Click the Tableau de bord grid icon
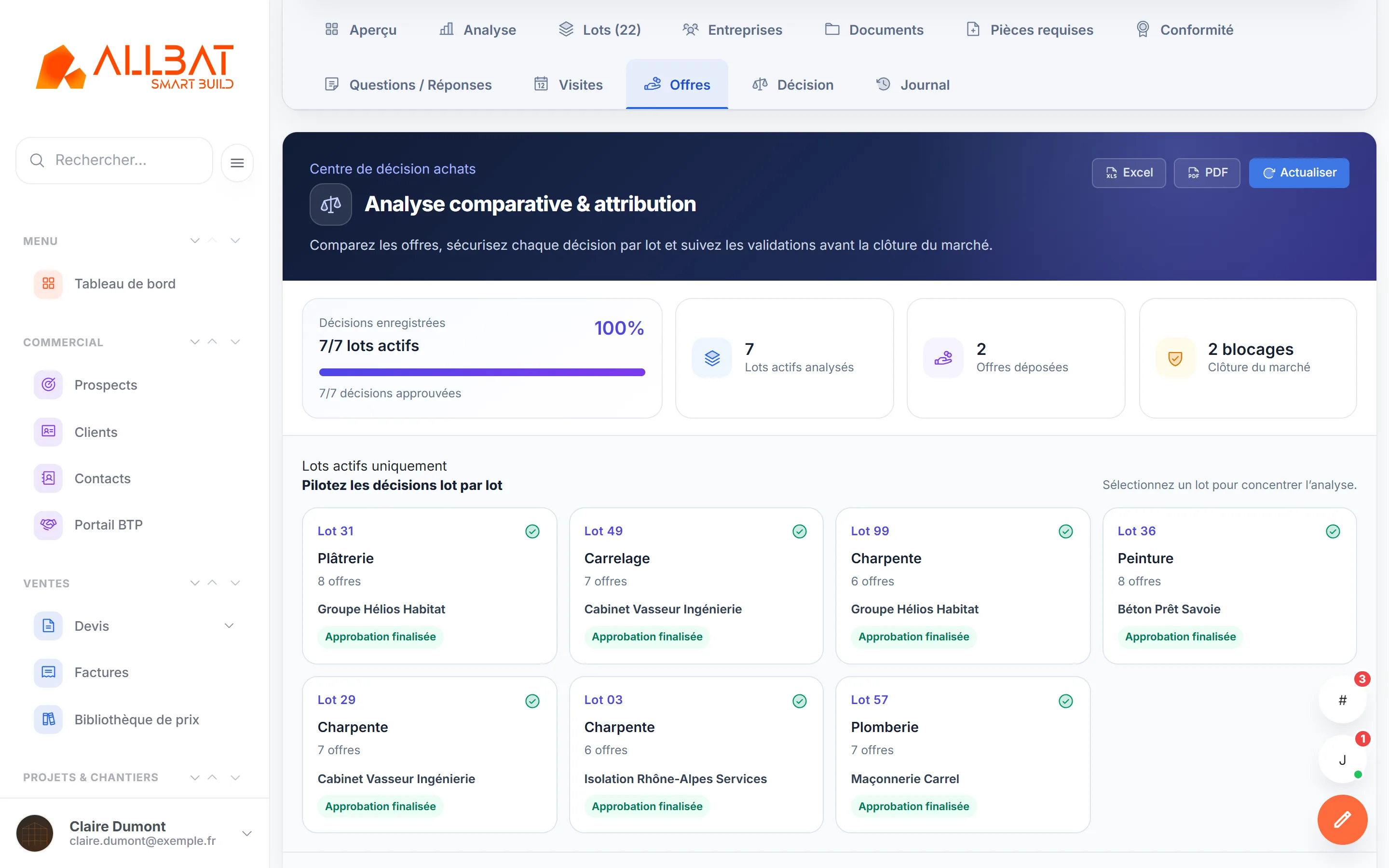 click(48, 284)
